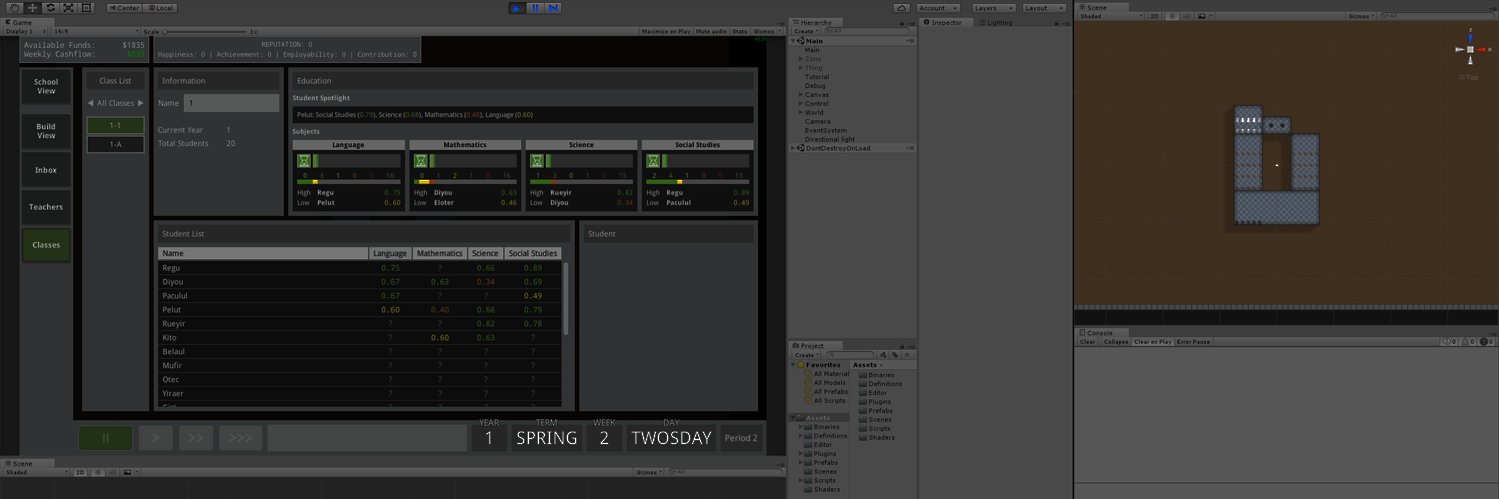Open the 16:9 aspect ratio dropdown
The image size is (1499, 499).
click(x=95, y=31)
